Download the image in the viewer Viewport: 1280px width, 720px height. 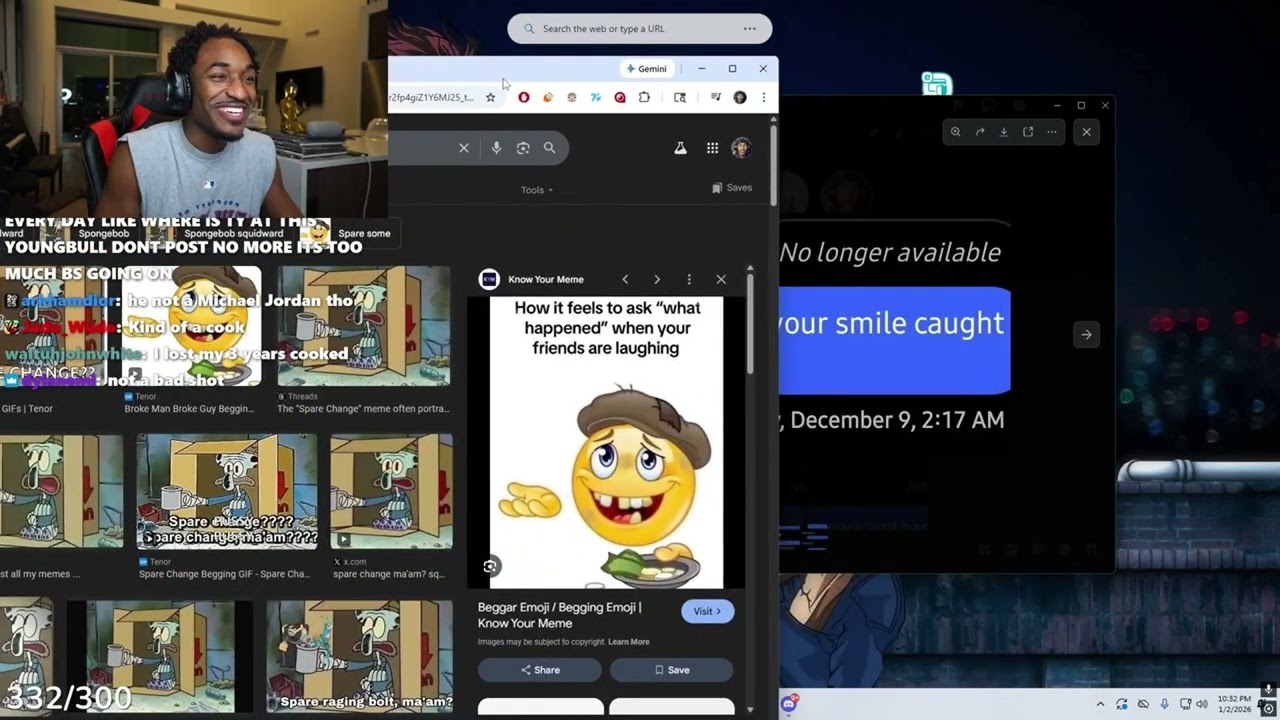pos(1004,132)
